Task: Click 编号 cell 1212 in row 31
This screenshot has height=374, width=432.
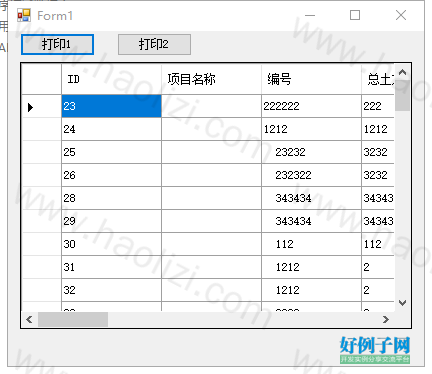Action: tap(311, 267)
